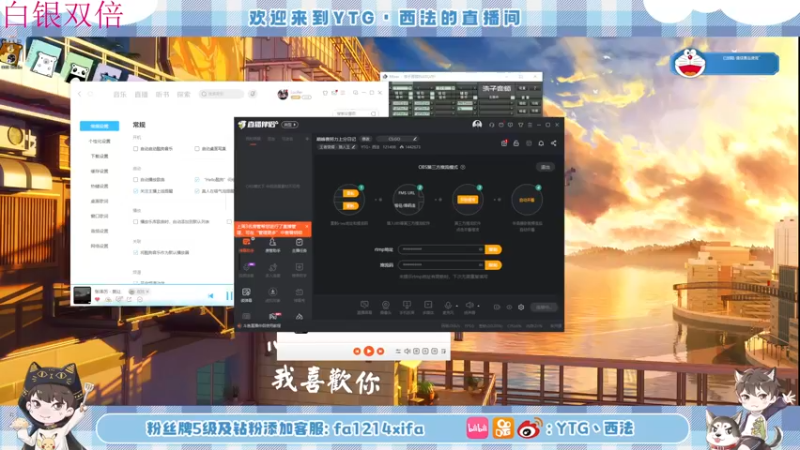Click the speaker icon in streaming companion toolbar
Screen dimensions: 800x450
tap(469, 305)
